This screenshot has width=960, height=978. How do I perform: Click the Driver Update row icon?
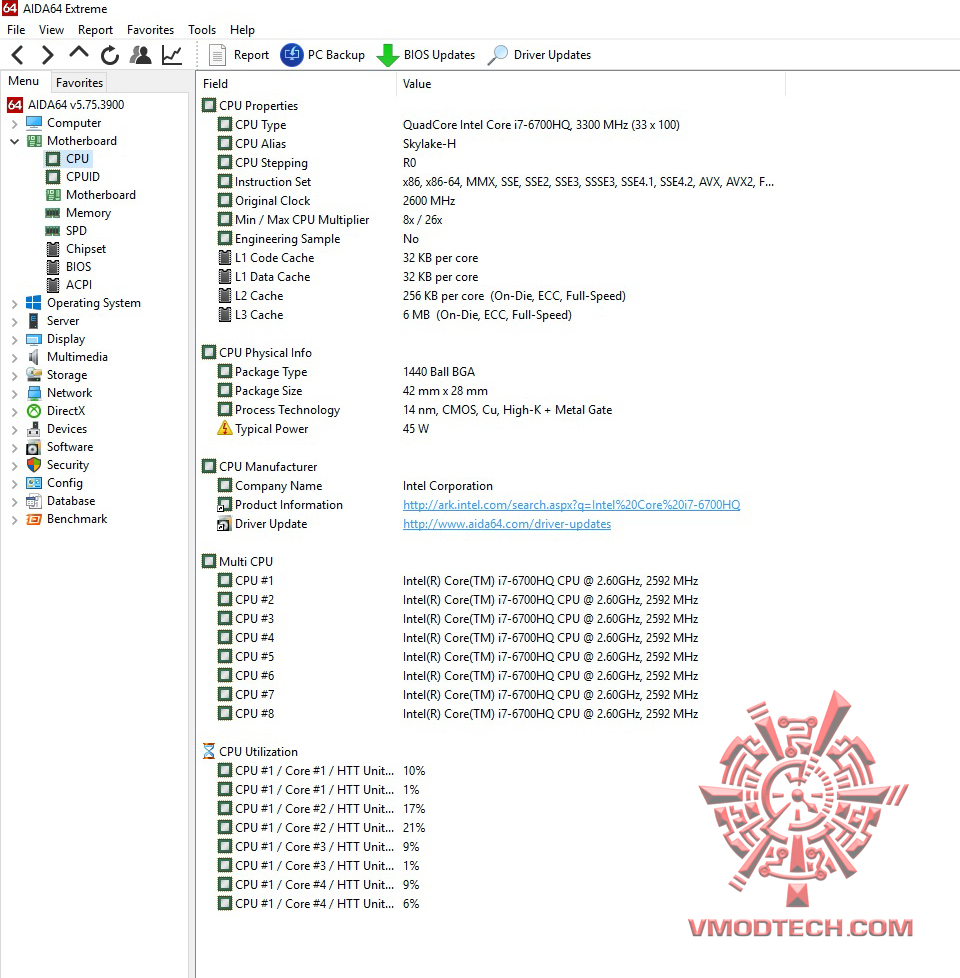click(224, 524)
